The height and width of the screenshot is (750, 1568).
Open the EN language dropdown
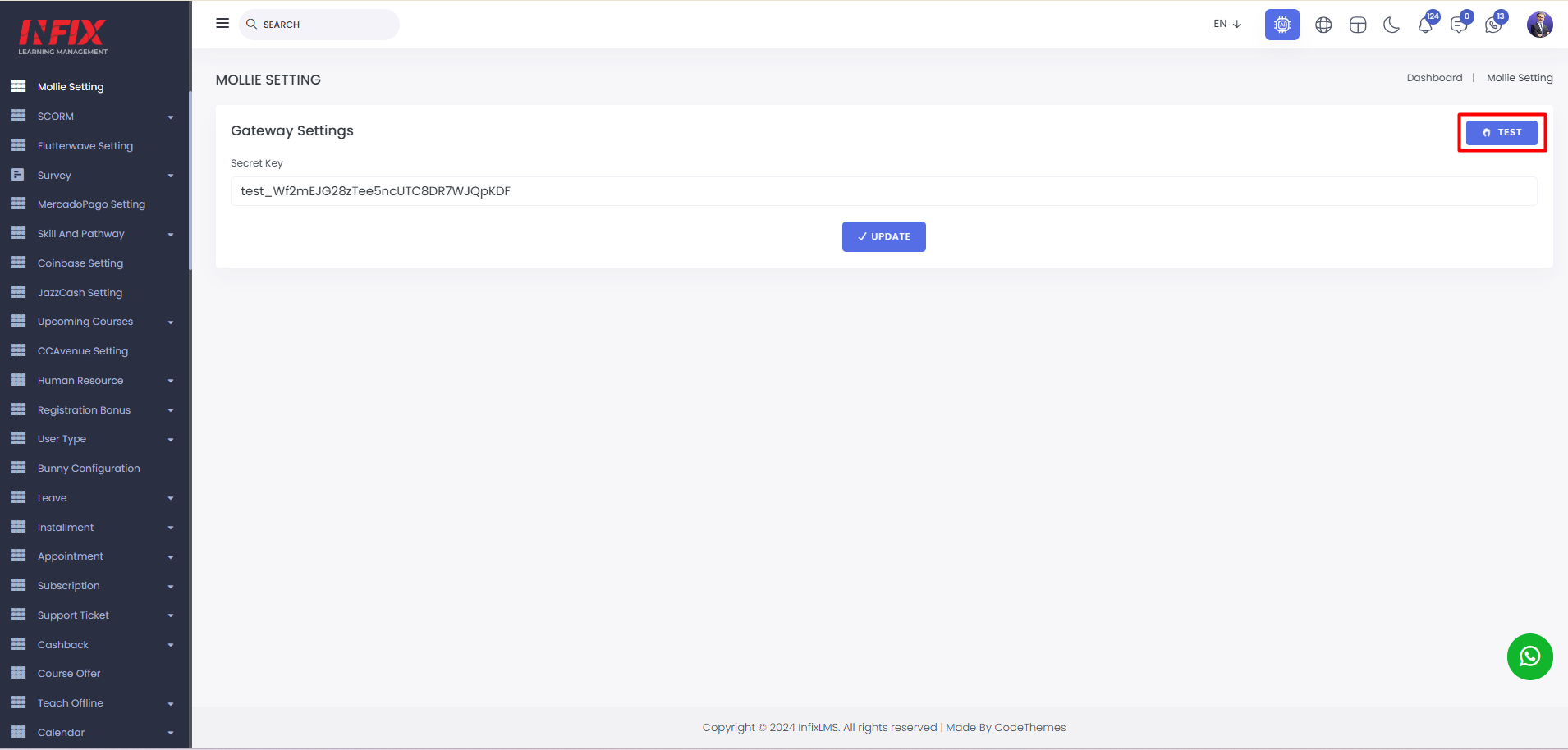(1227, 24)
